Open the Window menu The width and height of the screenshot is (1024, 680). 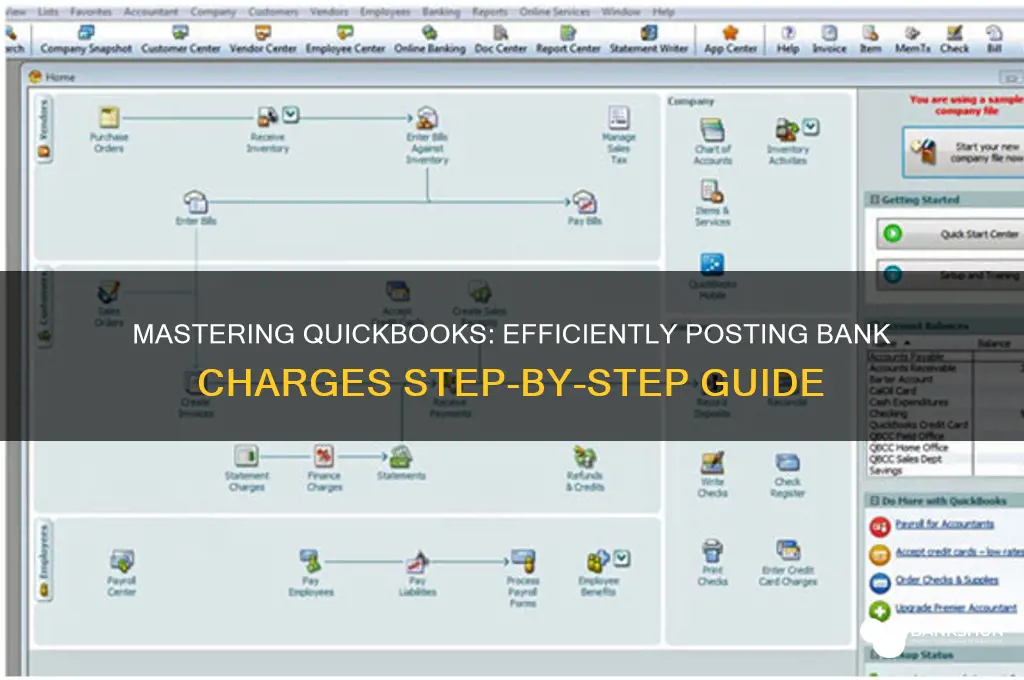(x=620, y=12)
